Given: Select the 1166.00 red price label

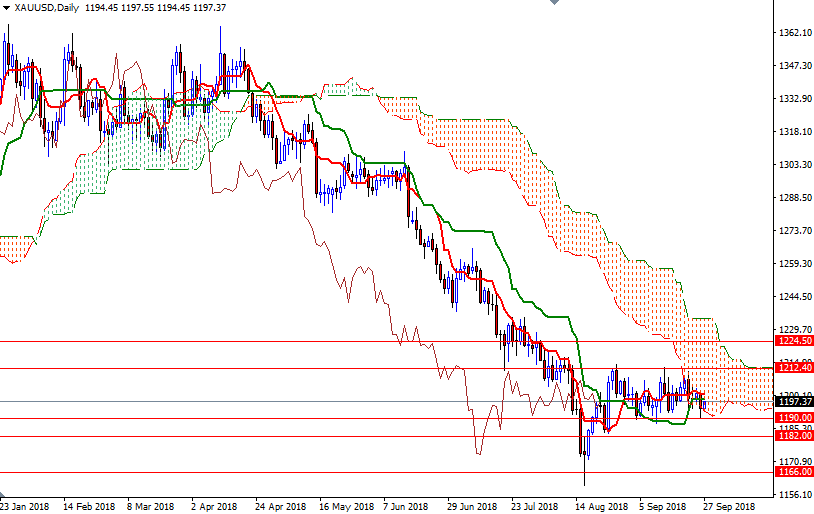Looking at the screenshot, I should pos(794,472).
